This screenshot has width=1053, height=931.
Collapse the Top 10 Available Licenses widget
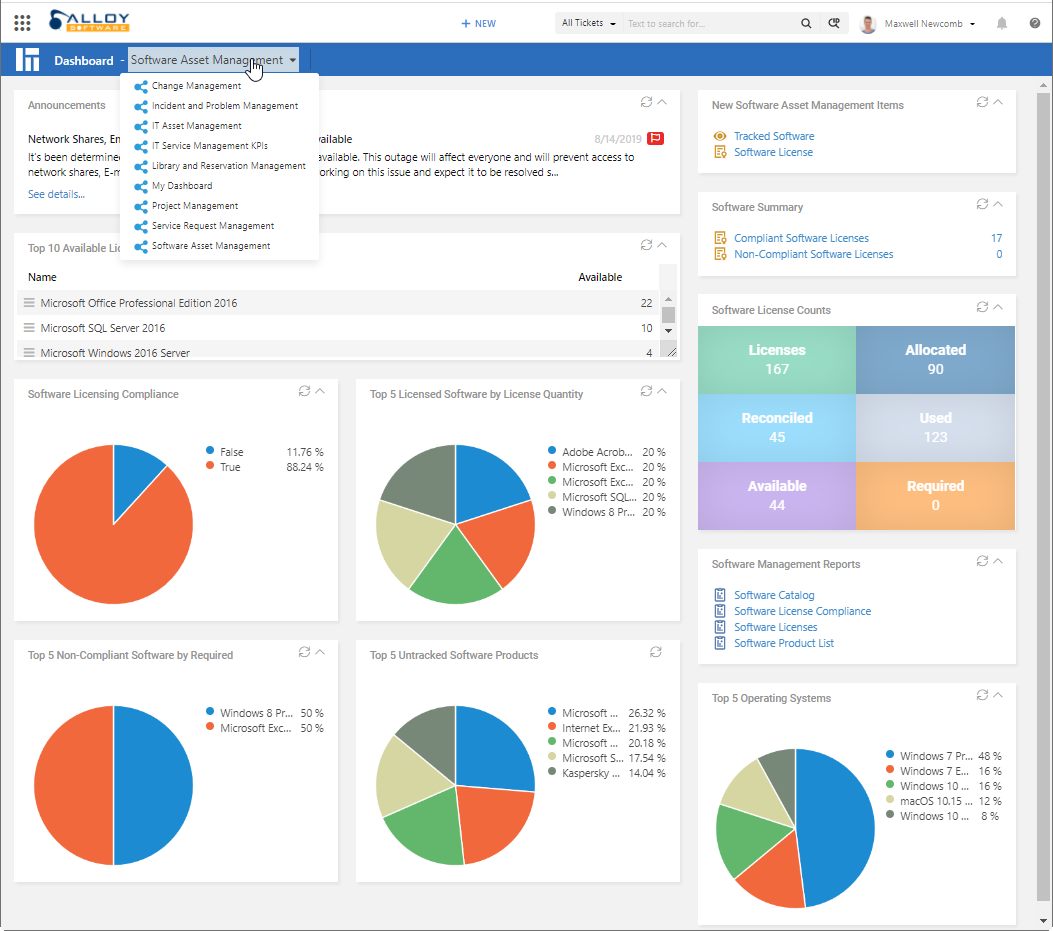click(662, 245)
